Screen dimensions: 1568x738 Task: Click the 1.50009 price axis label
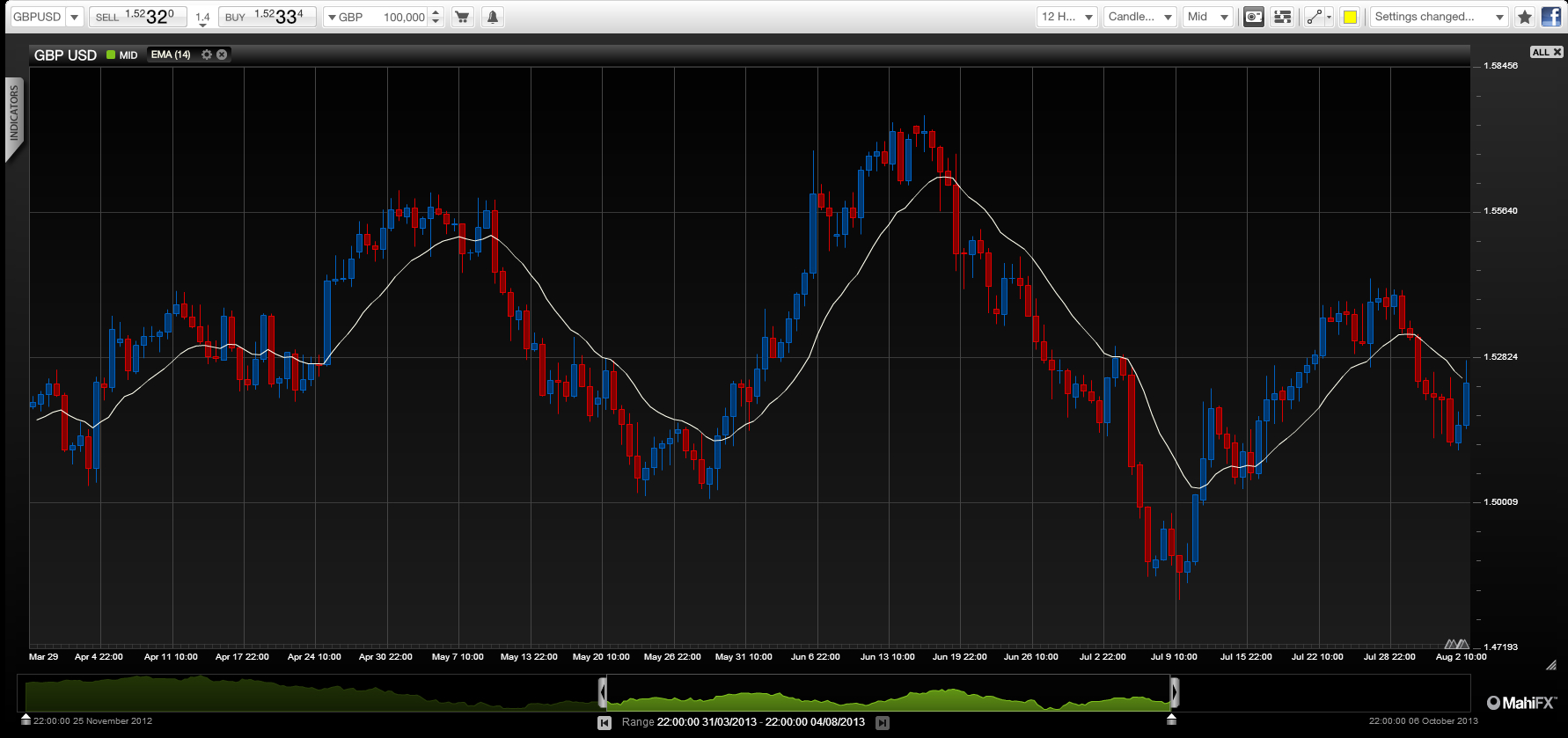(1500, 502)
